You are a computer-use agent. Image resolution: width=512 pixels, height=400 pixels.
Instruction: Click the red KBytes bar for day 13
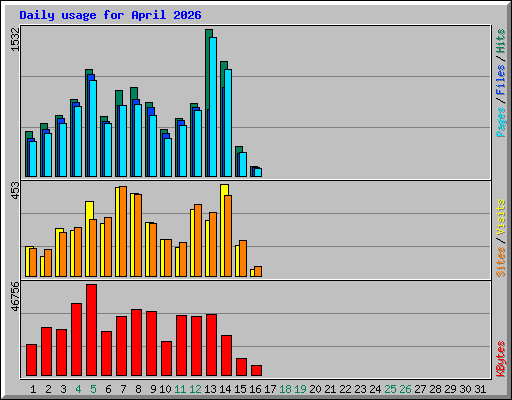211,345
